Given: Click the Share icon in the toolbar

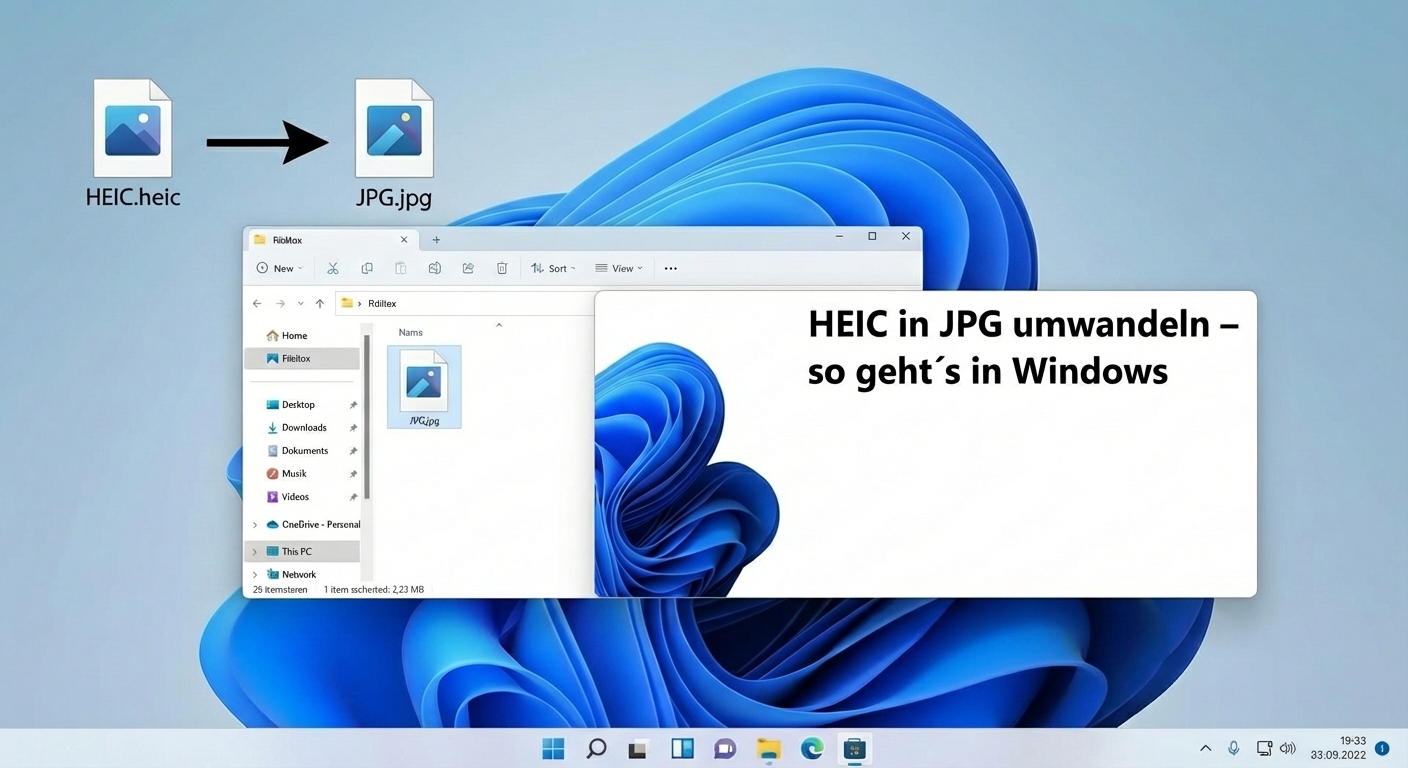Looking at the screenshot, I should tap(468, 268).
